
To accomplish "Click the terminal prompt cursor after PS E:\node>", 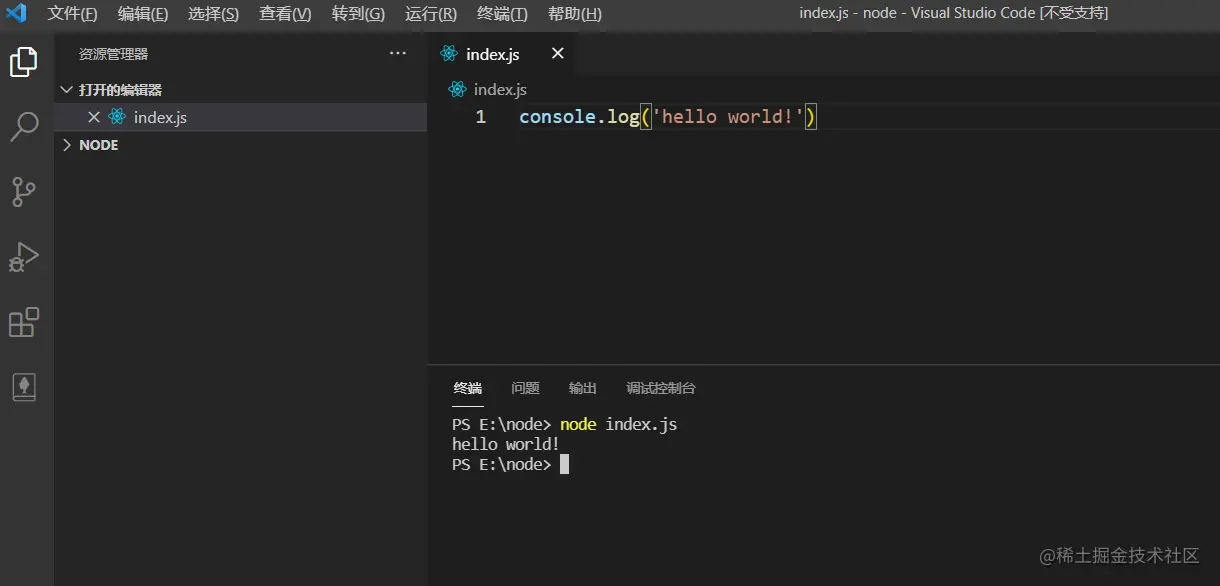I will coord(564,465).
